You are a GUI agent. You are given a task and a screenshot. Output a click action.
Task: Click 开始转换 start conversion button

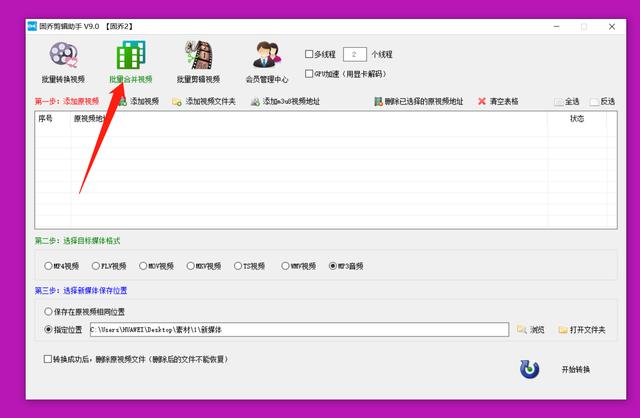(576, 369)
